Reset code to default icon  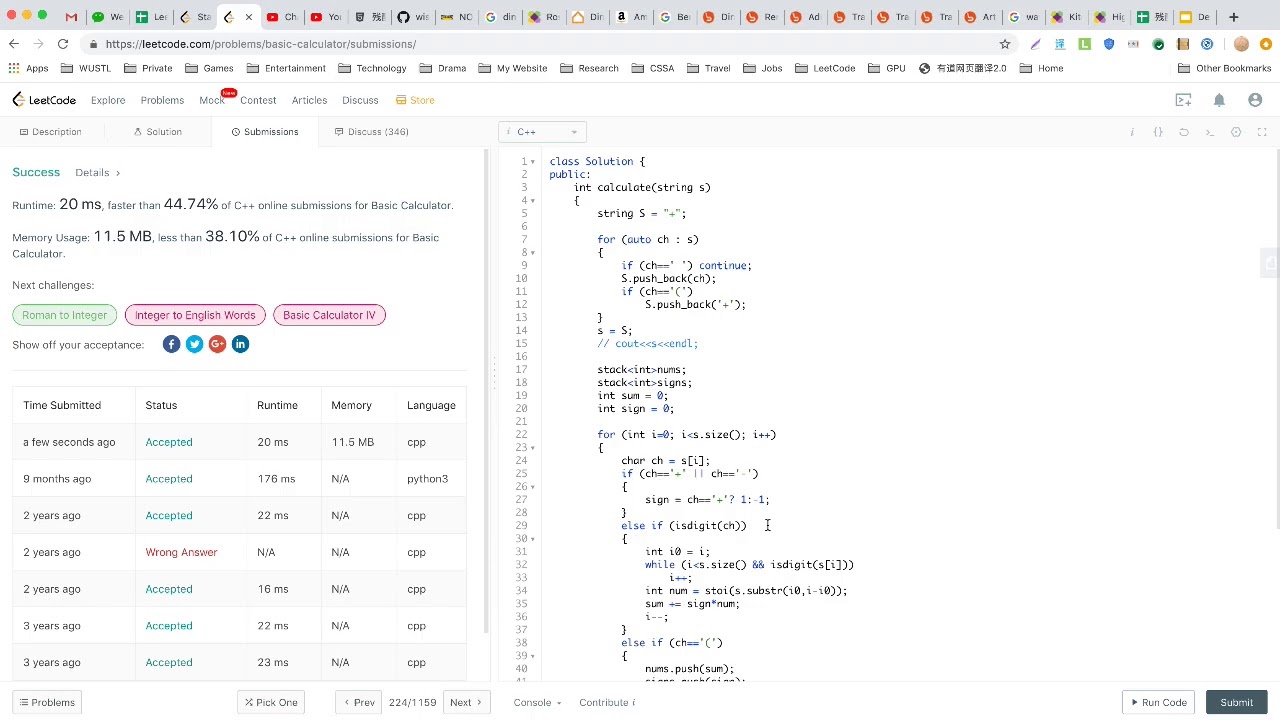[x=1184, y=132]
